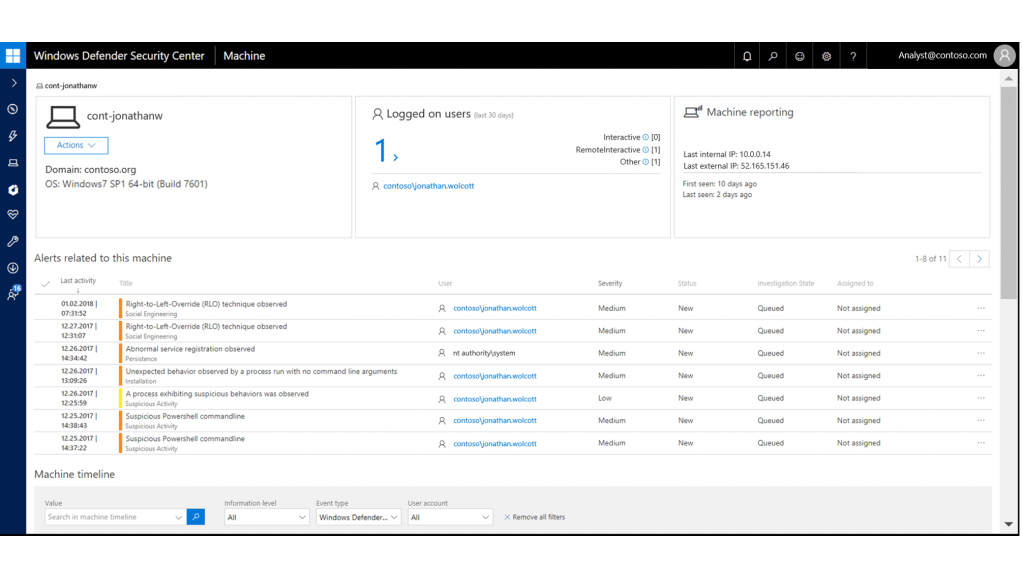
Task: Open the Event type dropdown
Action: tap(358, 517)
